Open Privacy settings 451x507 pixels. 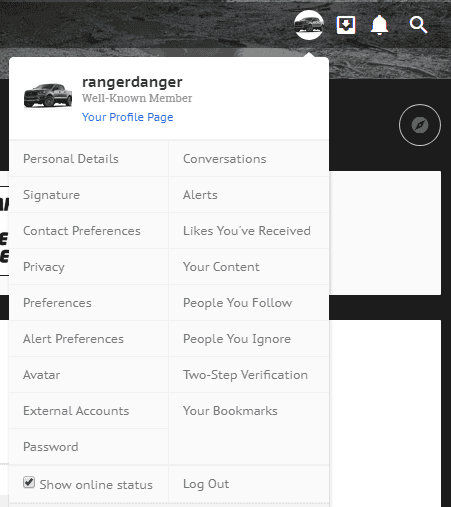[89, 267]
